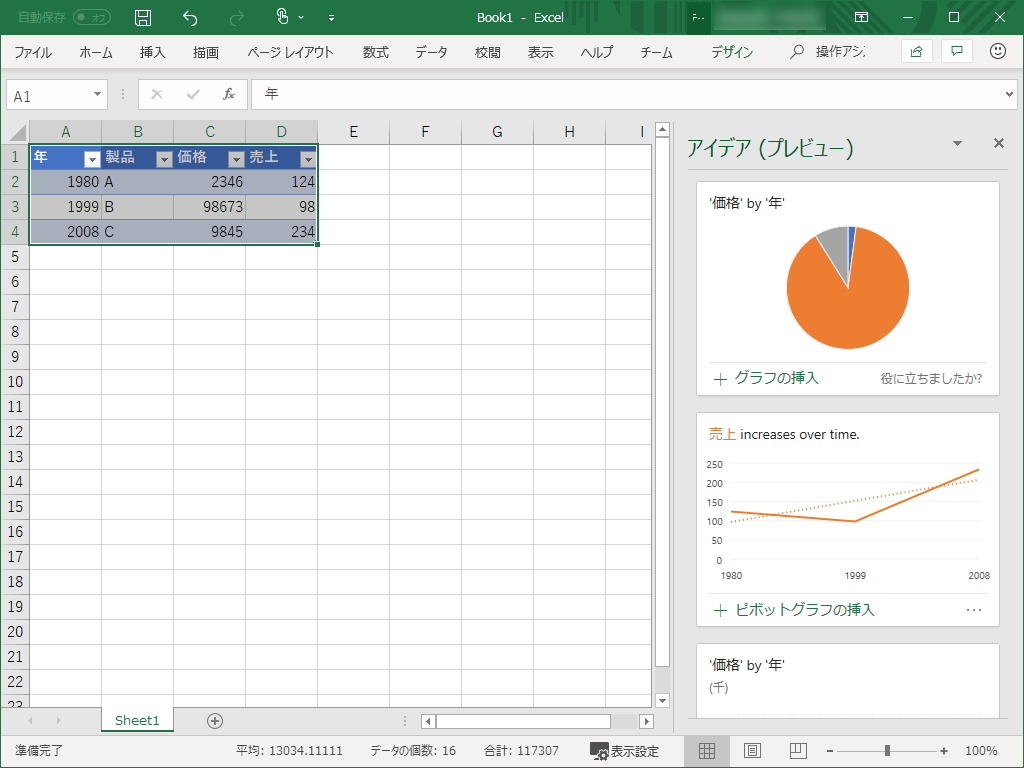This screenshot has height=768, width=1024.
Task: Switch to Page Break Preview icon
Action: (798, 751)
